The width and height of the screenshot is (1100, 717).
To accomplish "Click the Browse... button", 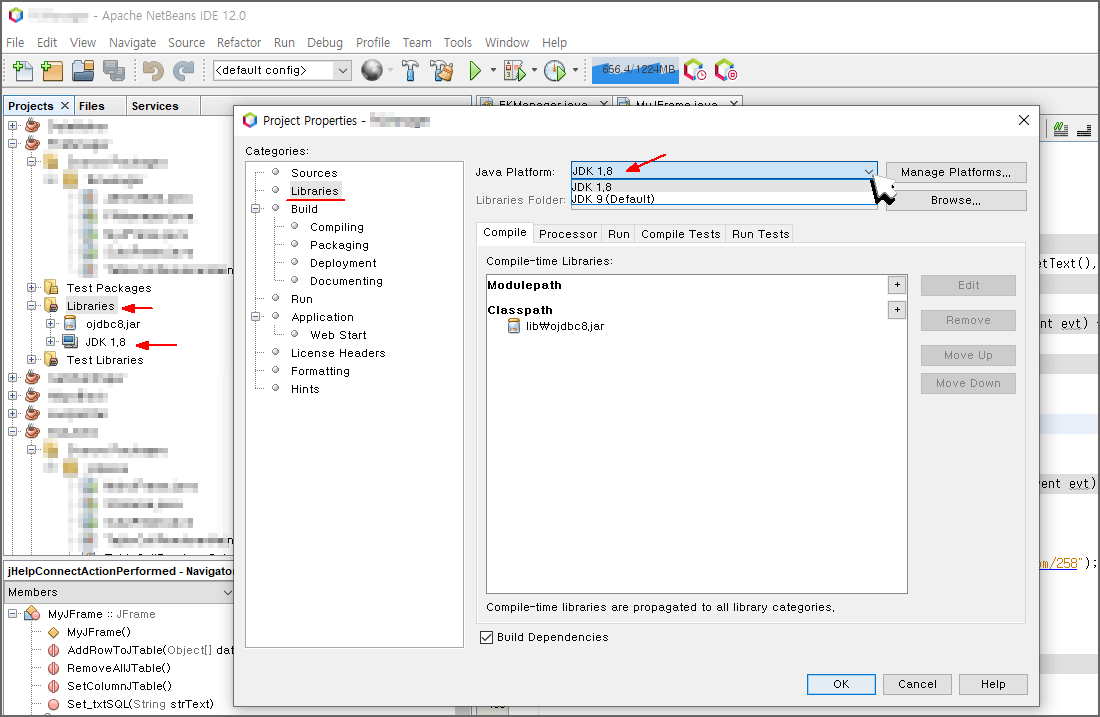I will pyautogui.click(x=955, y=200).
